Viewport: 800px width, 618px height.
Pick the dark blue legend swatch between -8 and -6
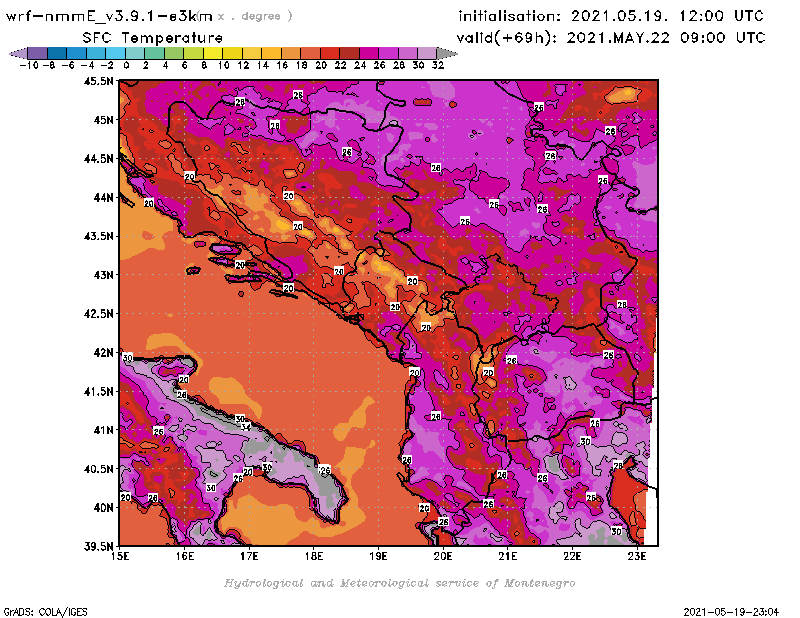pyautogui.click(x=57, y=53)
